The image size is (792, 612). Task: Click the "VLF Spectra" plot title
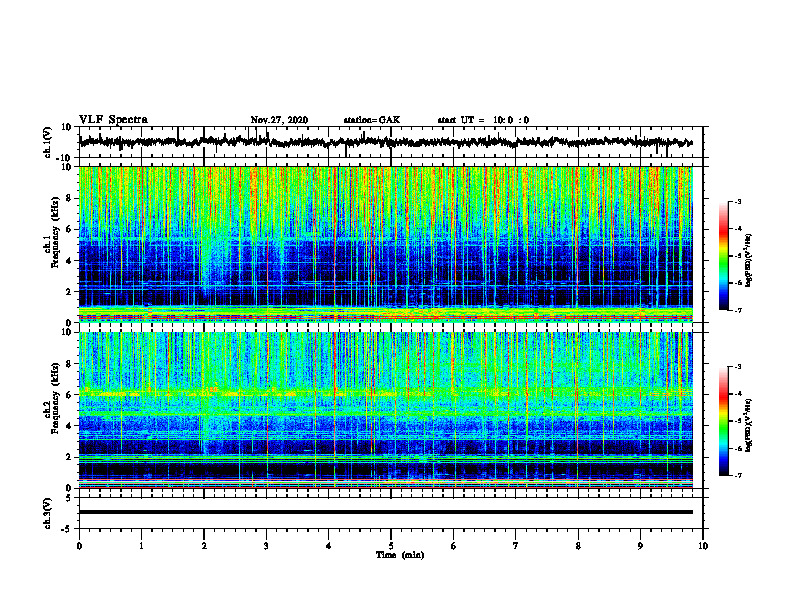click(113, 120)
